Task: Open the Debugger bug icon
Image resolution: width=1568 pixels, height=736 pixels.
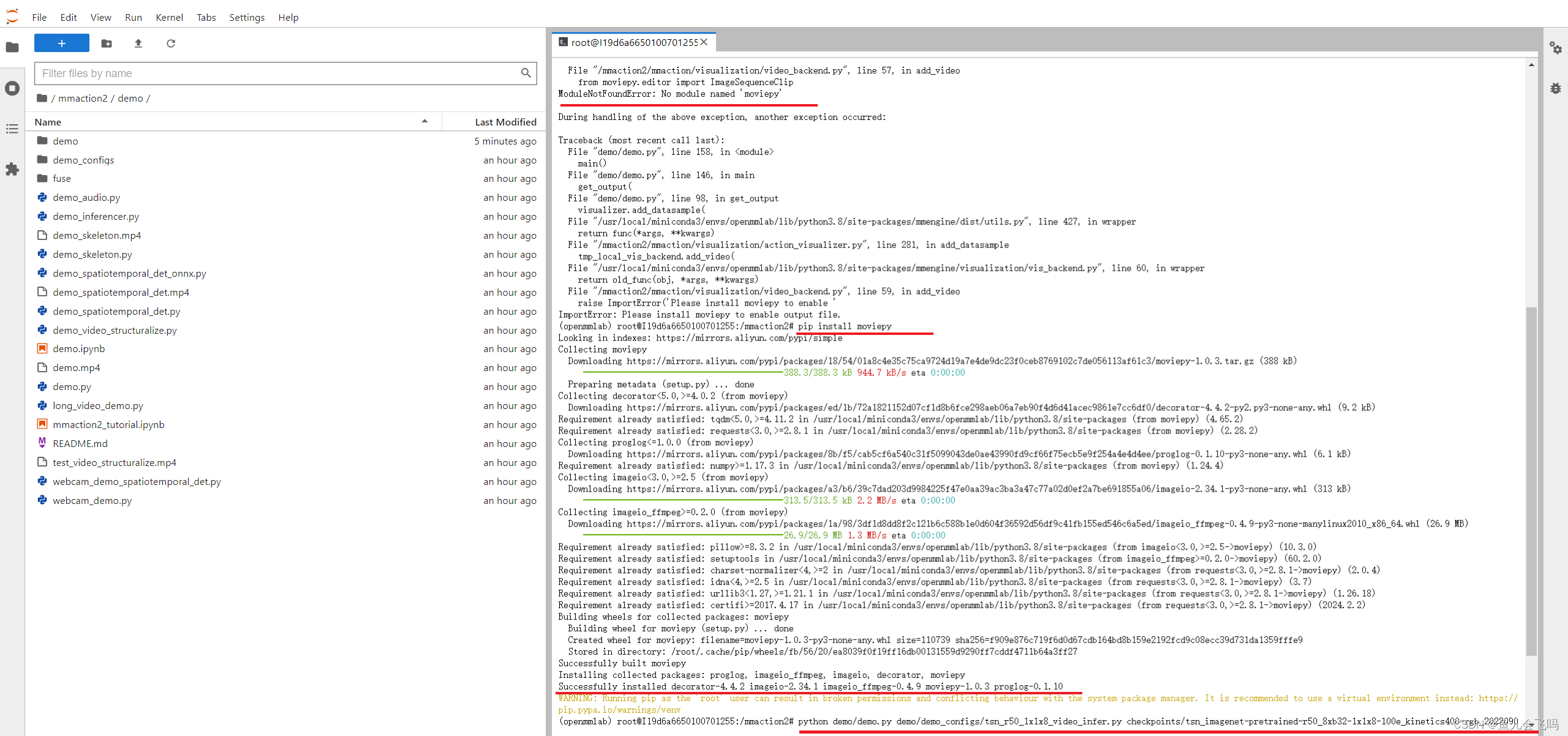Action: (1556, 88)
